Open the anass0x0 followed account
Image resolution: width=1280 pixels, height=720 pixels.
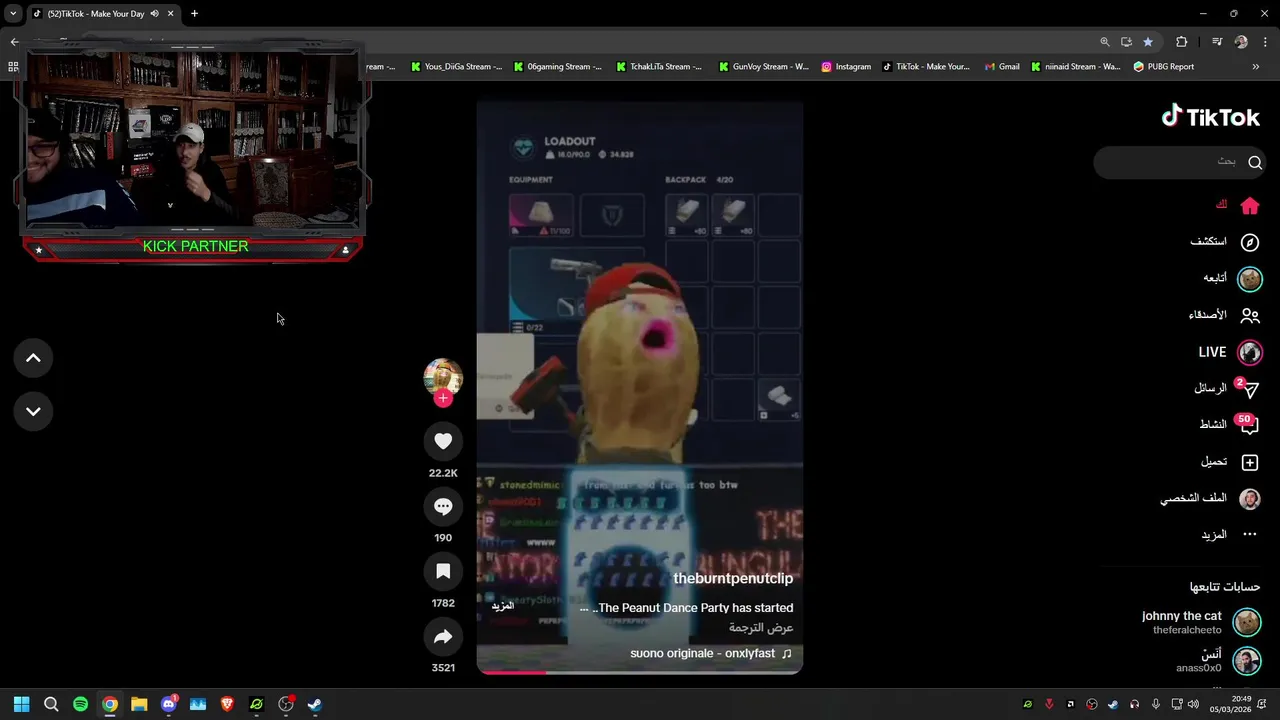click(1216, 660)
